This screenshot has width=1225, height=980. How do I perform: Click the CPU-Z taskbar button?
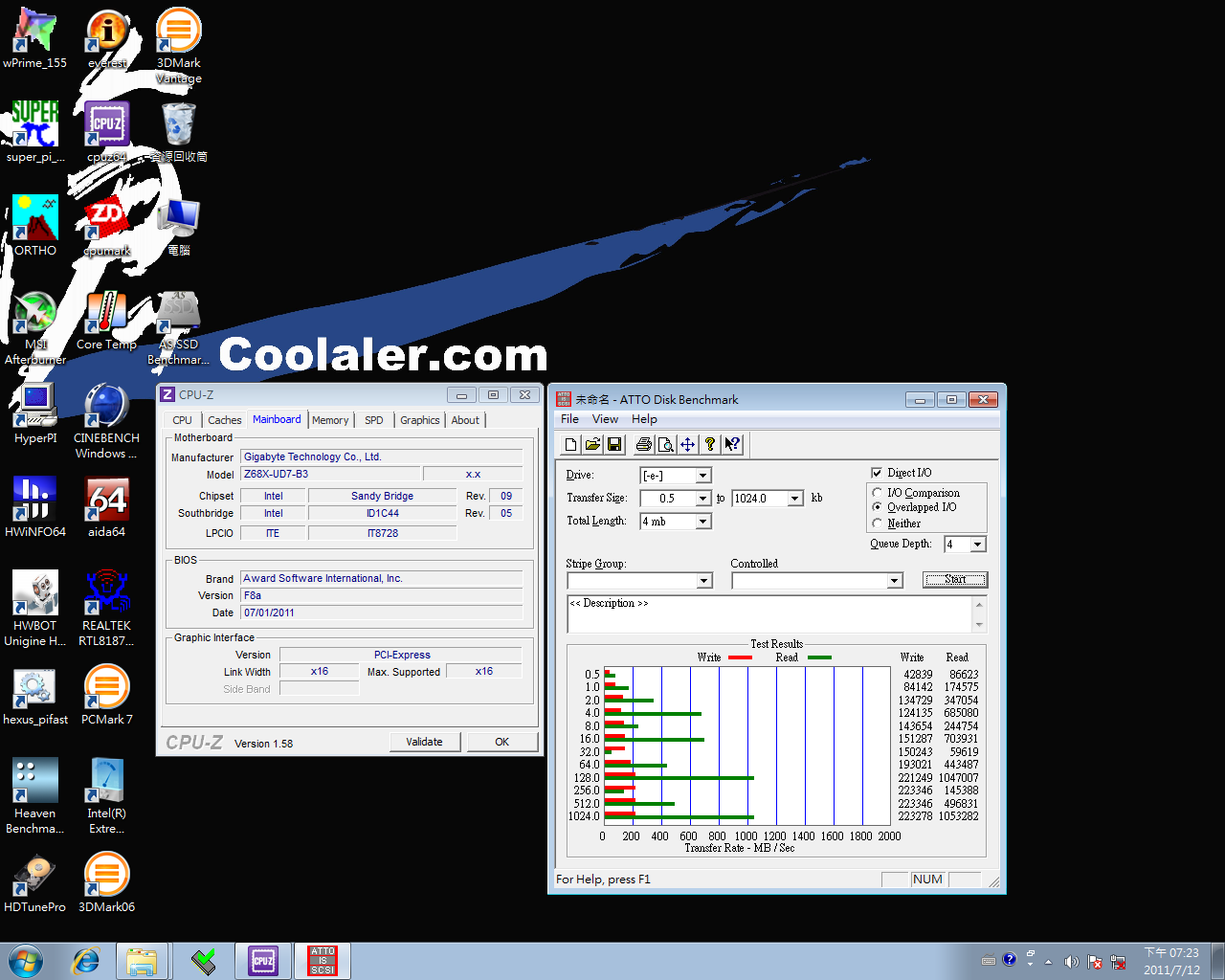[263, 961]
